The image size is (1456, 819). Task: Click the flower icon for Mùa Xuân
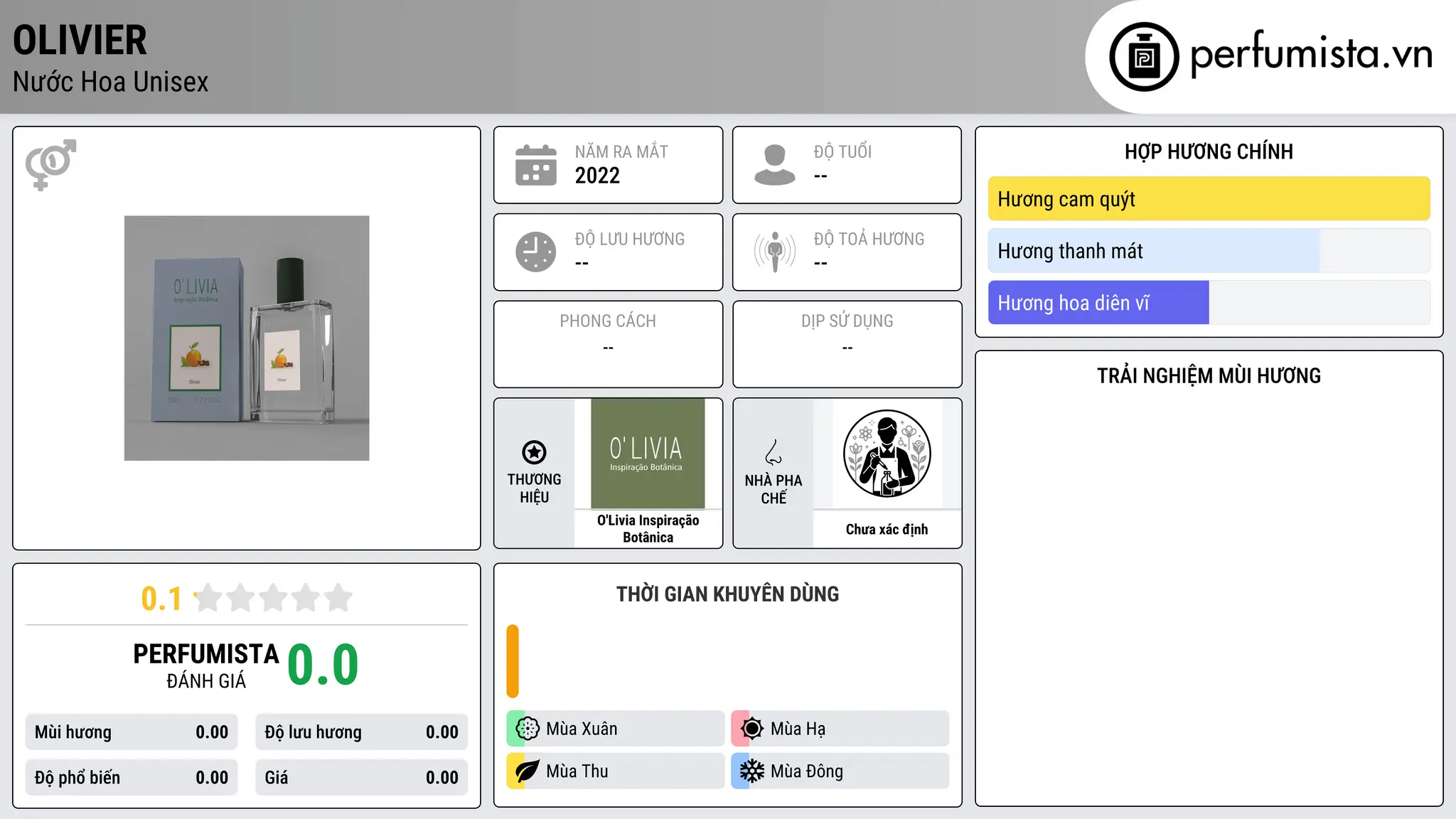[x=528, y=729]
